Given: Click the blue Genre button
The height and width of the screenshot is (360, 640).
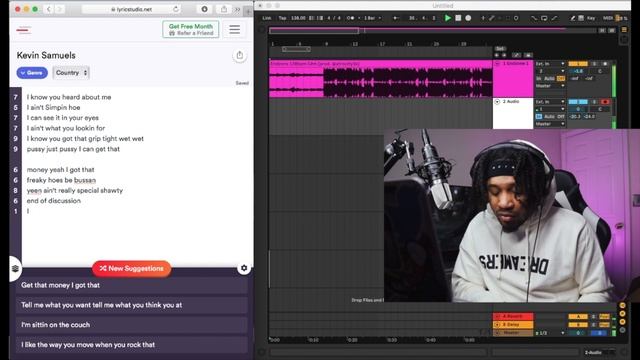Looking at the screenshot, I should click(x=32, y=73).
